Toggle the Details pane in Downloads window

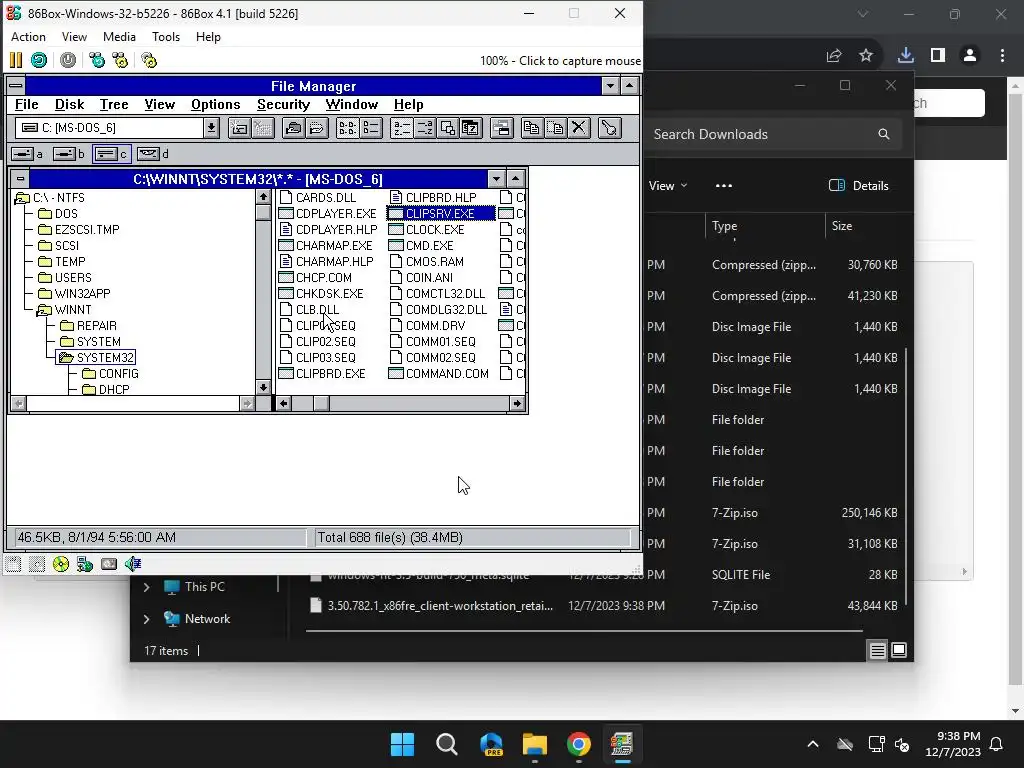pos(859,186)
